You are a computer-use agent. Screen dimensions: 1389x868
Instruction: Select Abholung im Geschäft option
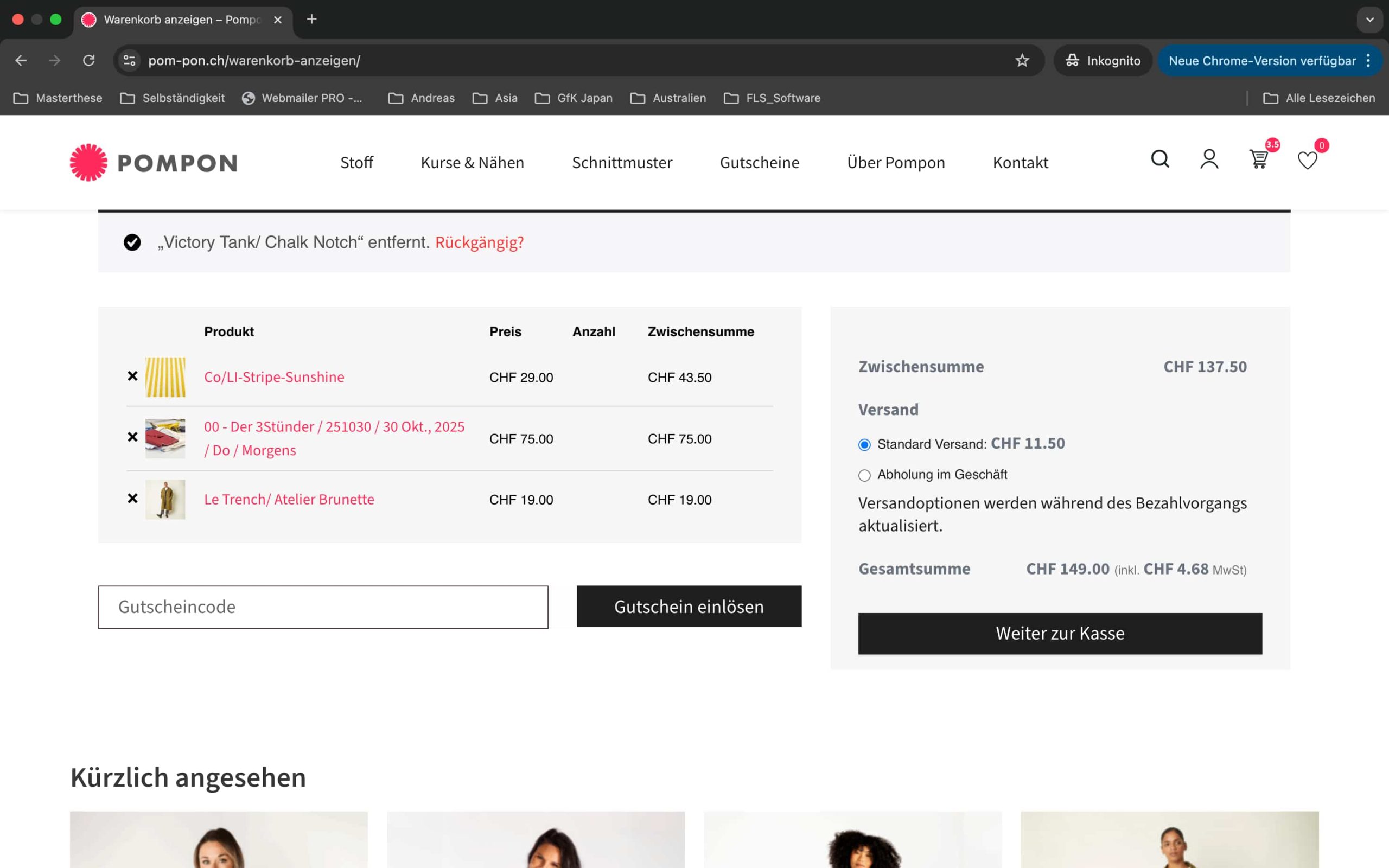[x=864, y=475]
